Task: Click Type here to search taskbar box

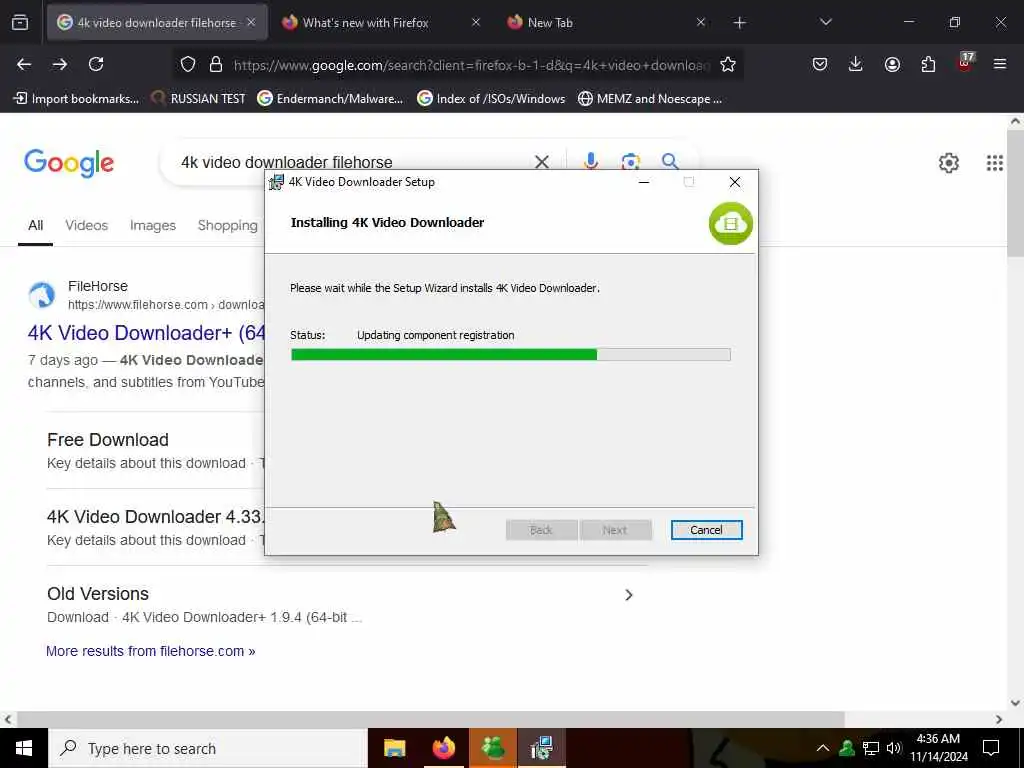Action: pos(208,748)
